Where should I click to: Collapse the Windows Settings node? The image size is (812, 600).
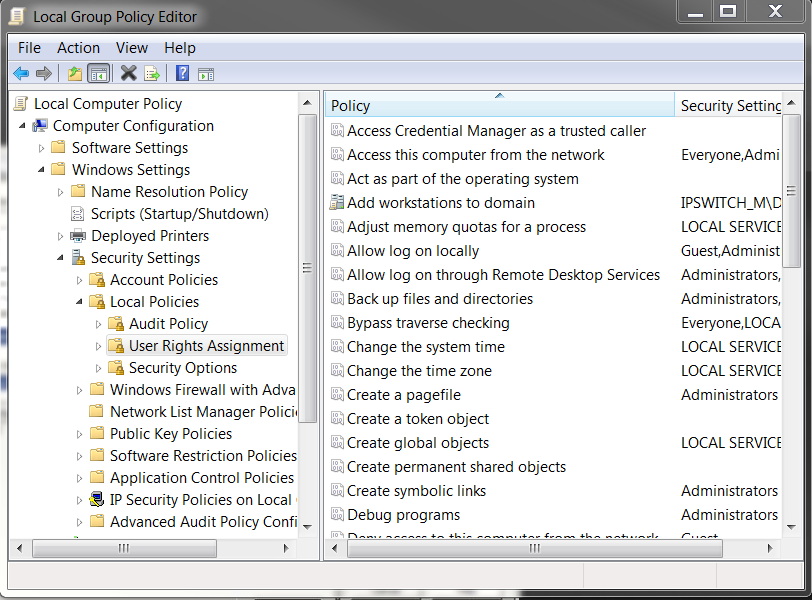(41, 170)
